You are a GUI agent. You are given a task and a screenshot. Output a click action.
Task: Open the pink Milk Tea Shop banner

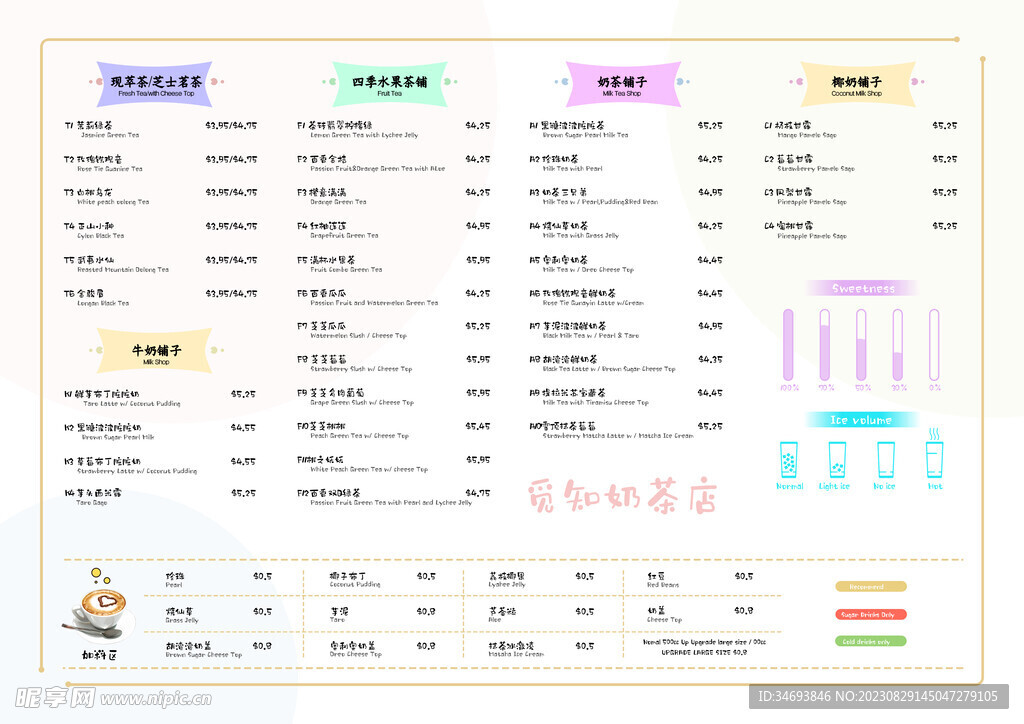[622, 85]
